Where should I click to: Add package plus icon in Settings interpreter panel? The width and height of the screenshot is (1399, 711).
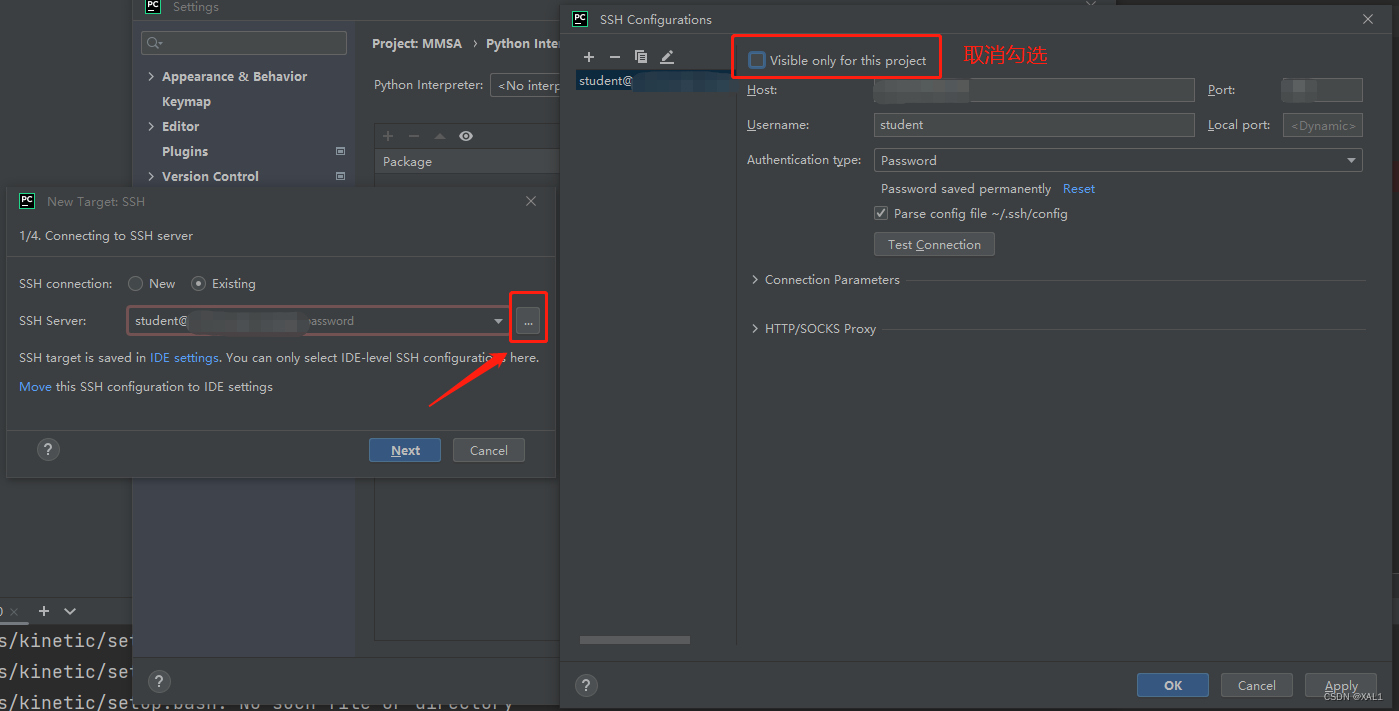pyautogui.click(x=388, y=136)
